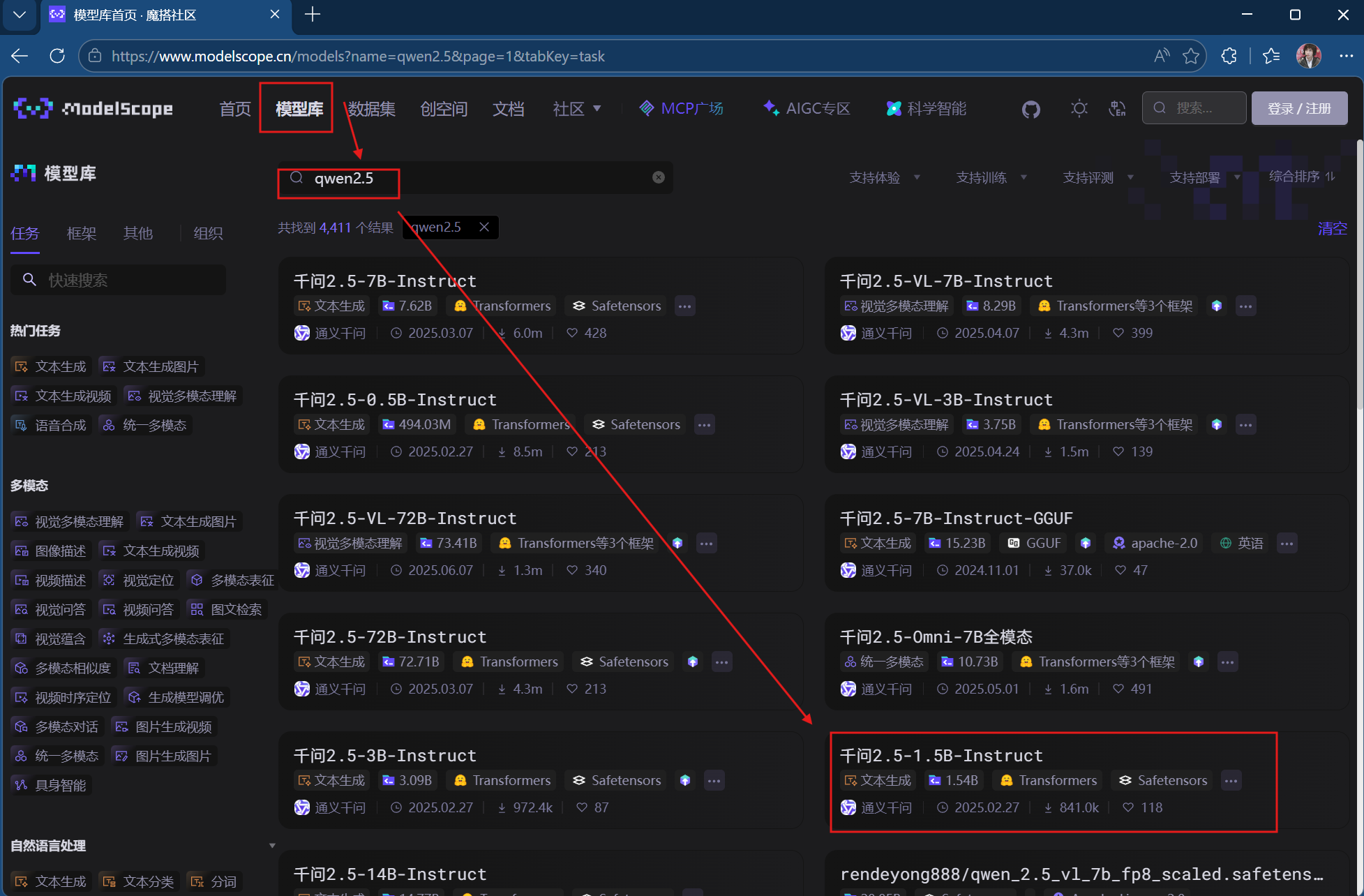Click more options on 千问2.5-1.5B-Instruct card
Viewport: 1364px width, 896px height.
[x=1231, y=780]
